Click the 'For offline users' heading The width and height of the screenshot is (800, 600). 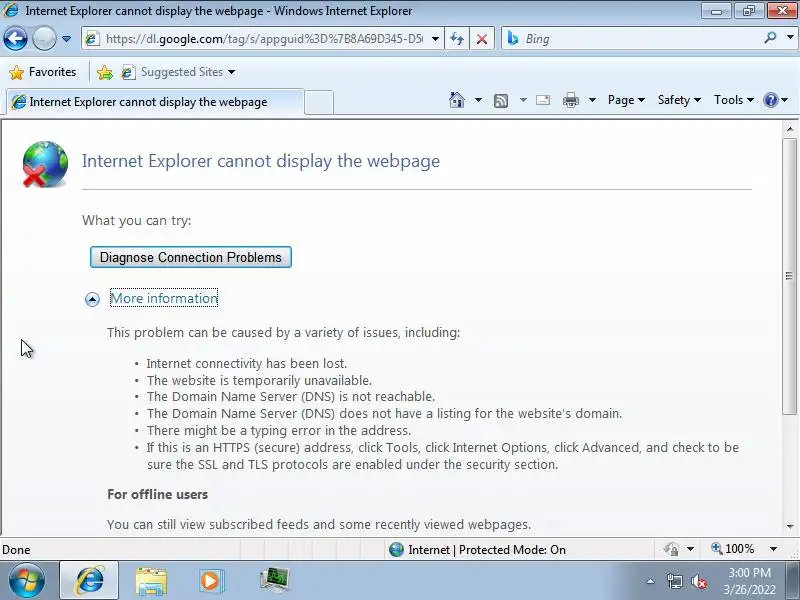[157, 494]
